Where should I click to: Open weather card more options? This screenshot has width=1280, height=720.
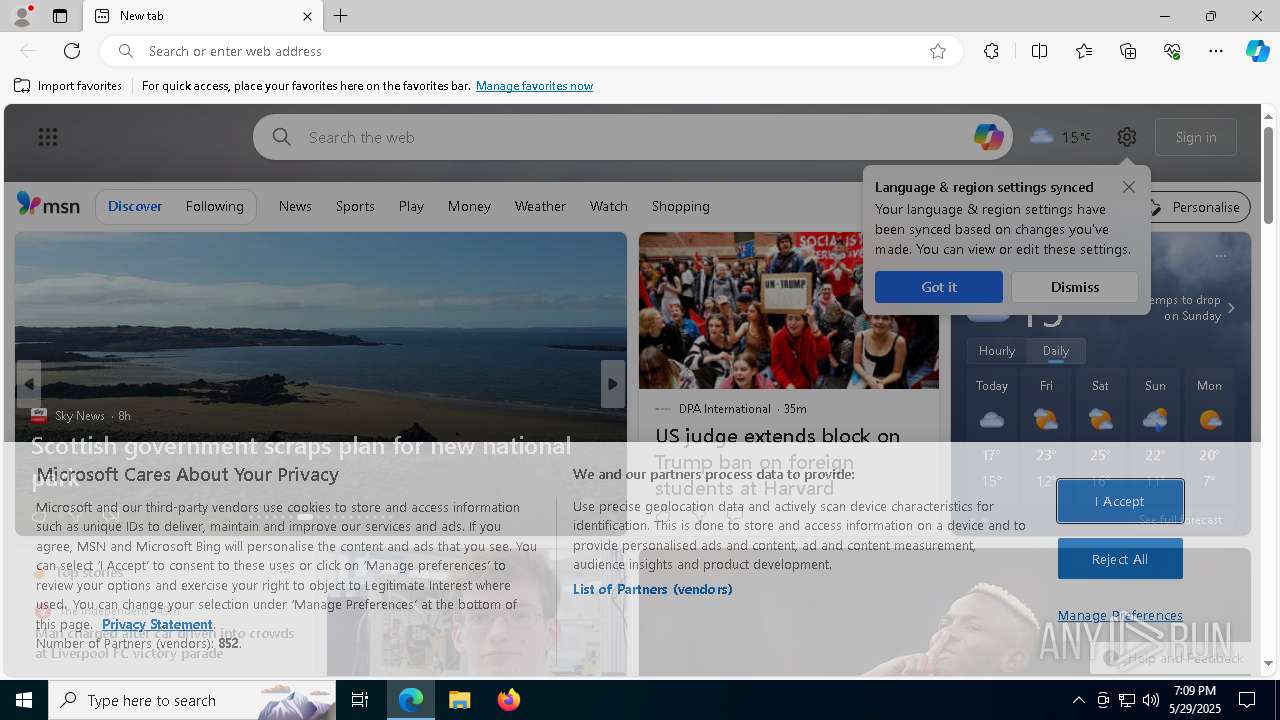pos(1220,256)
